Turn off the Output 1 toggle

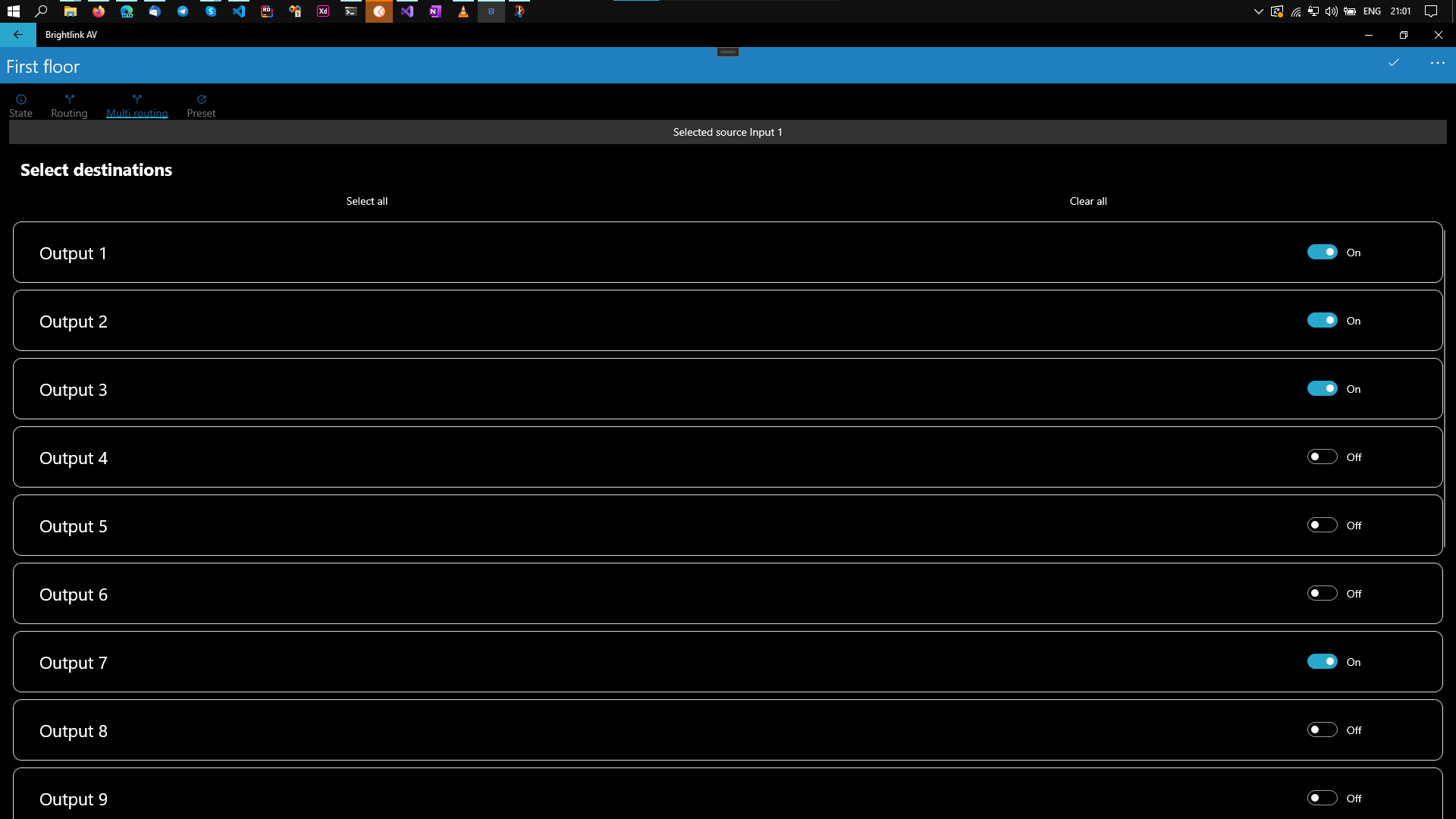[1322, 253]
